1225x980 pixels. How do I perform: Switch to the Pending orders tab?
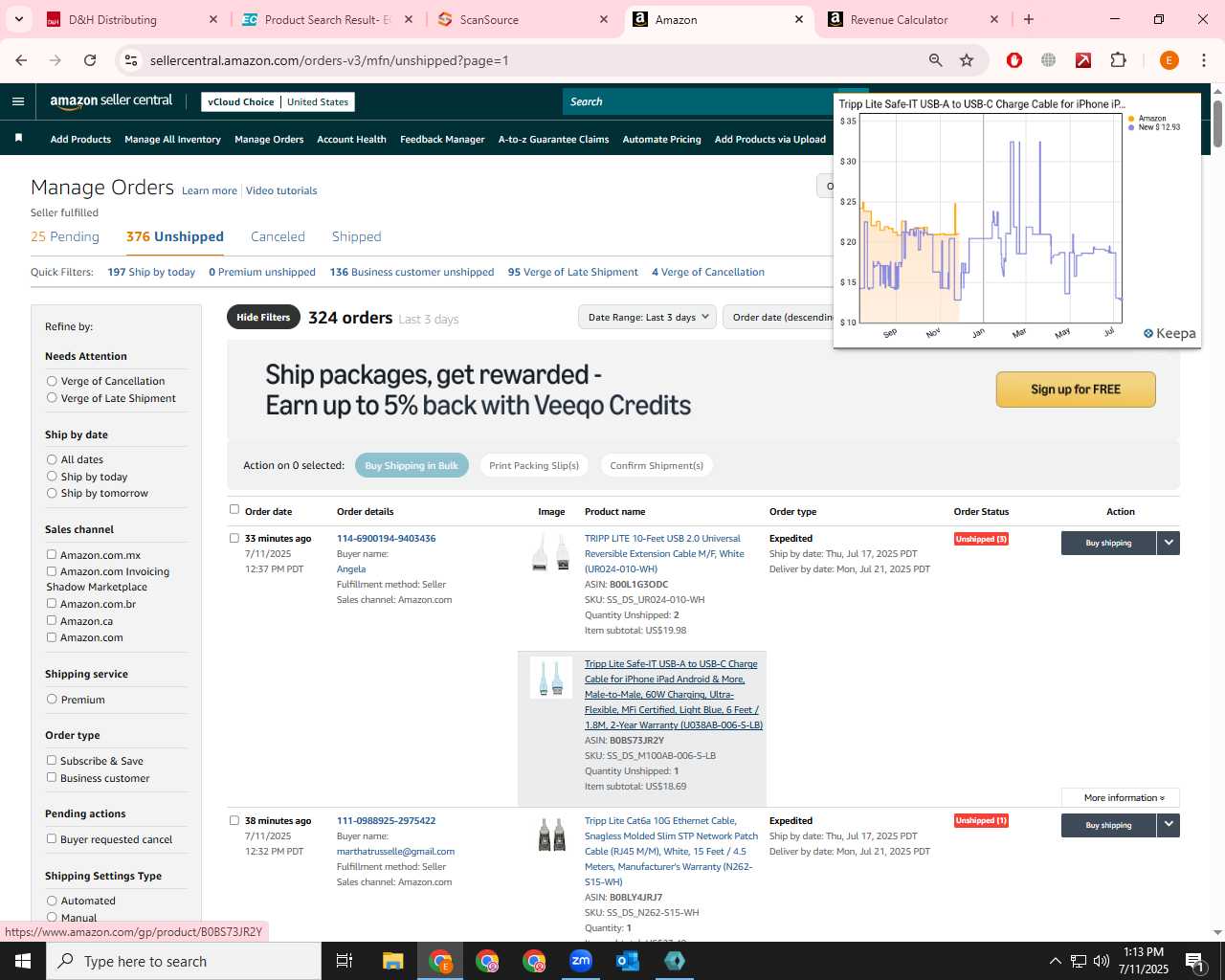[x=65, y=236]
